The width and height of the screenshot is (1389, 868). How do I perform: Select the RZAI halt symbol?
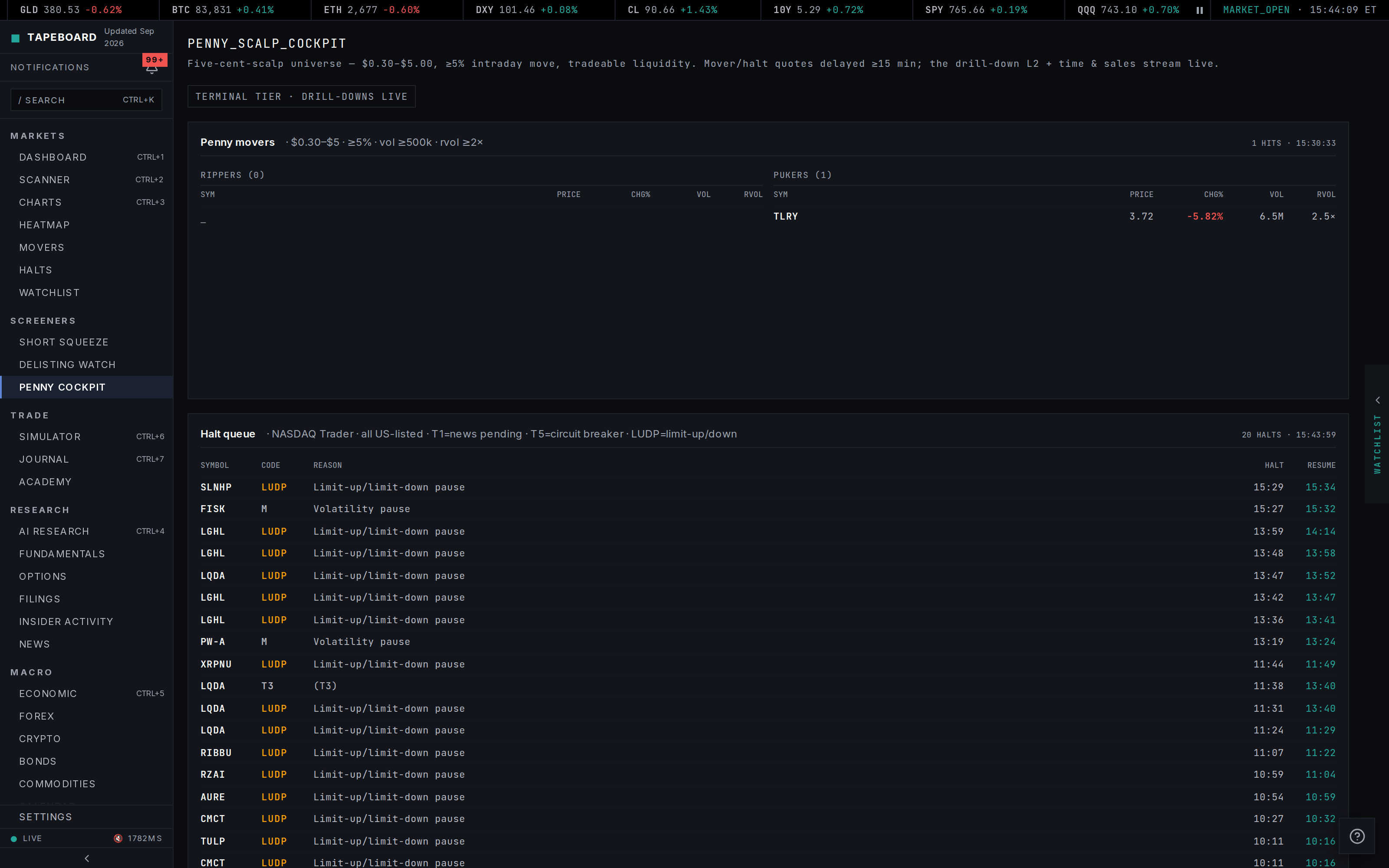[x=212, y=774]
